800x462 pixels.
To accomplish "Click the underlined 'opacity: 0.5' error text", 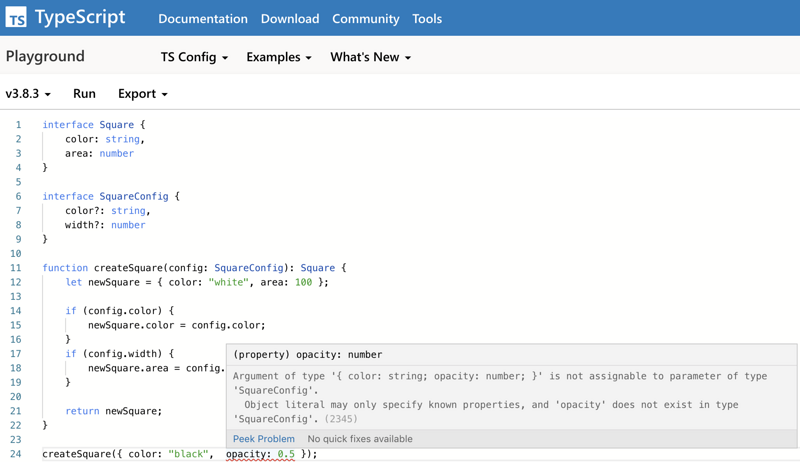I will click(260, 454).
